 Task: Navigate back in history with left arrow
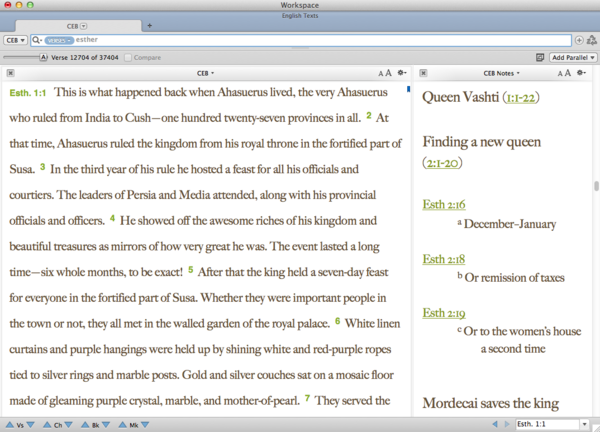(x=495, y=424)
